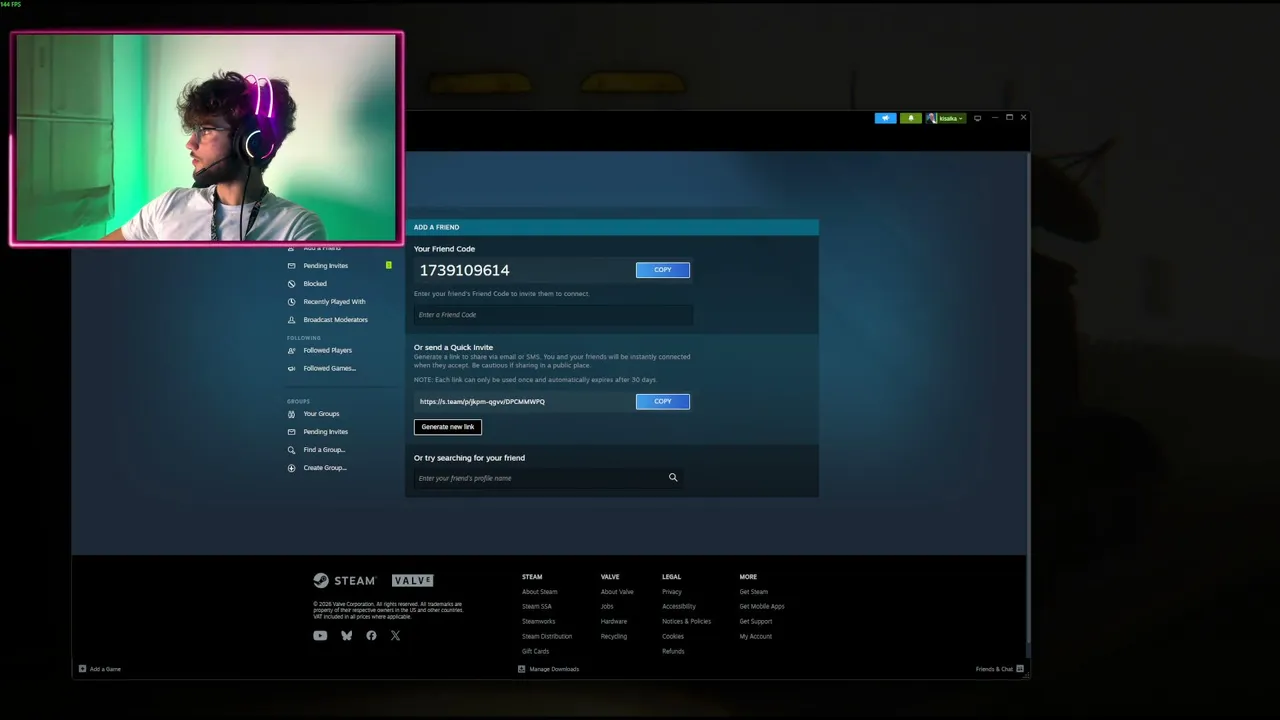This screenshot has width=1280, height=720.
Task: Open the Steam announcements megaphone button
Action: point(885,118)
